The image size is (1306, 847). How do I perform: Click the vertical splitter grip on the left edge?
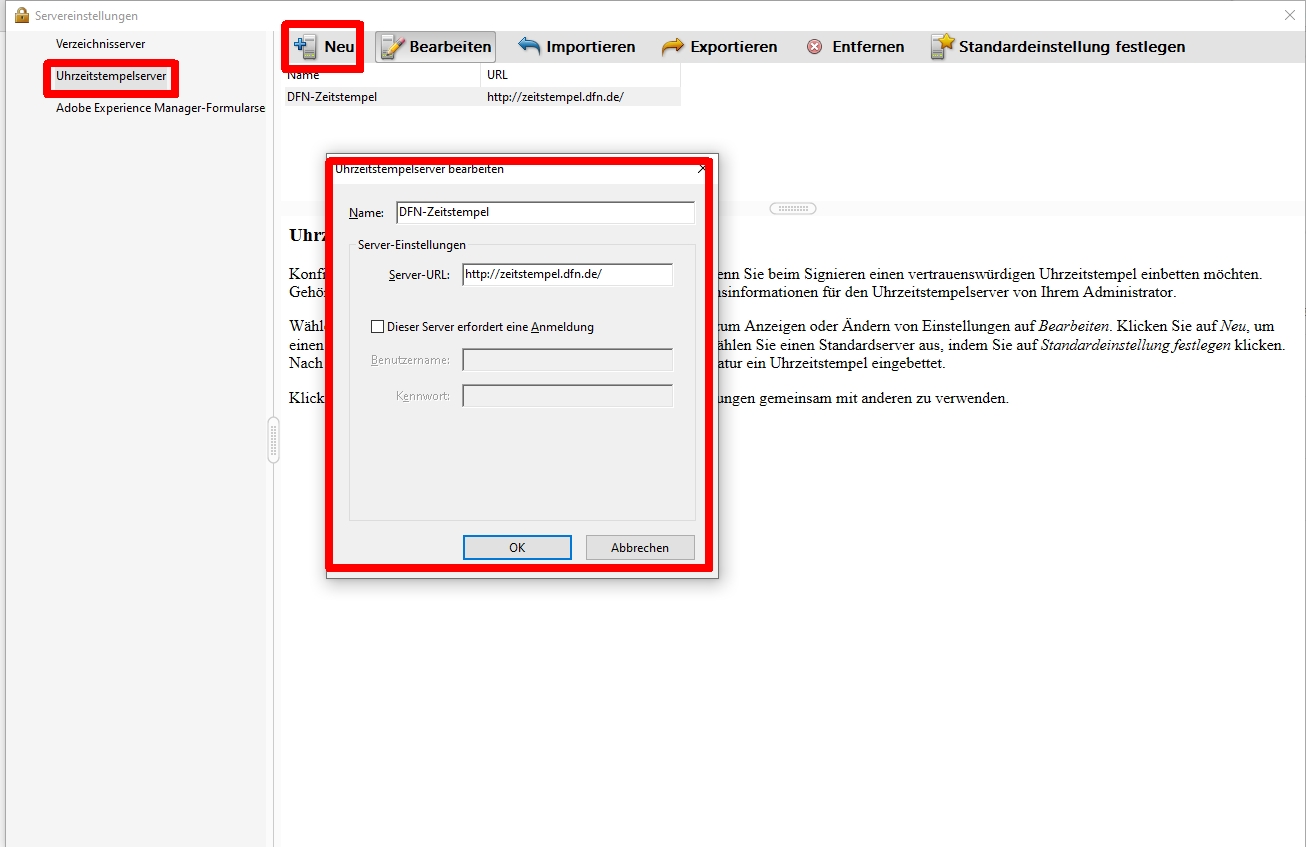point(273,440)
